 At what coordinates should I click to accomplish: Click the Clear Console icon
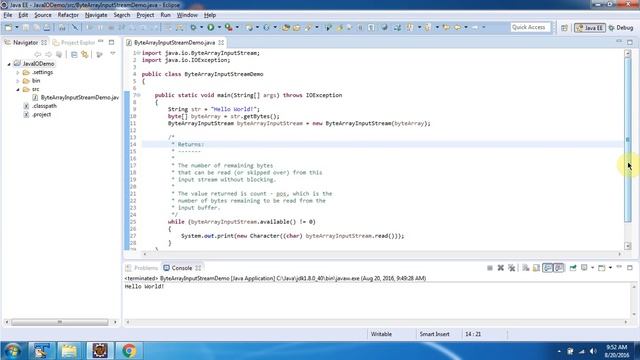526,268
